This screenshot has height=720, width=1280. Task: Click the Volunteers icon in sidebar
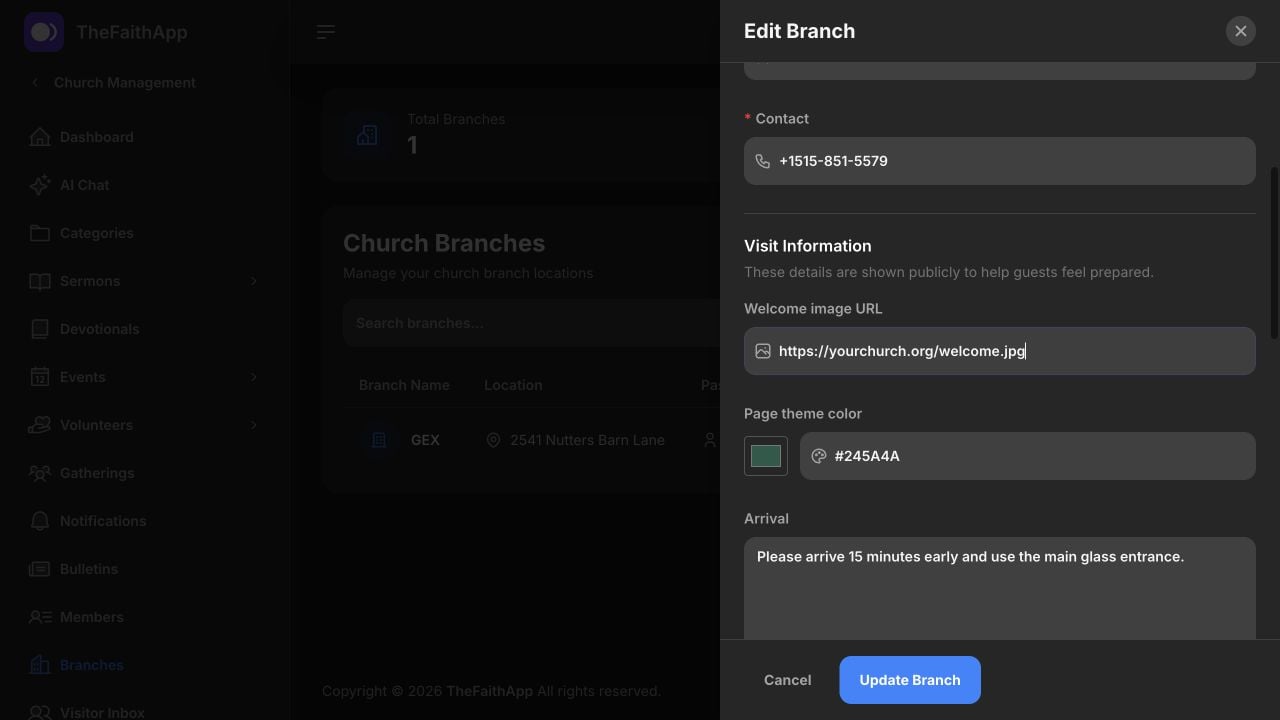click(x=40, y=425)
